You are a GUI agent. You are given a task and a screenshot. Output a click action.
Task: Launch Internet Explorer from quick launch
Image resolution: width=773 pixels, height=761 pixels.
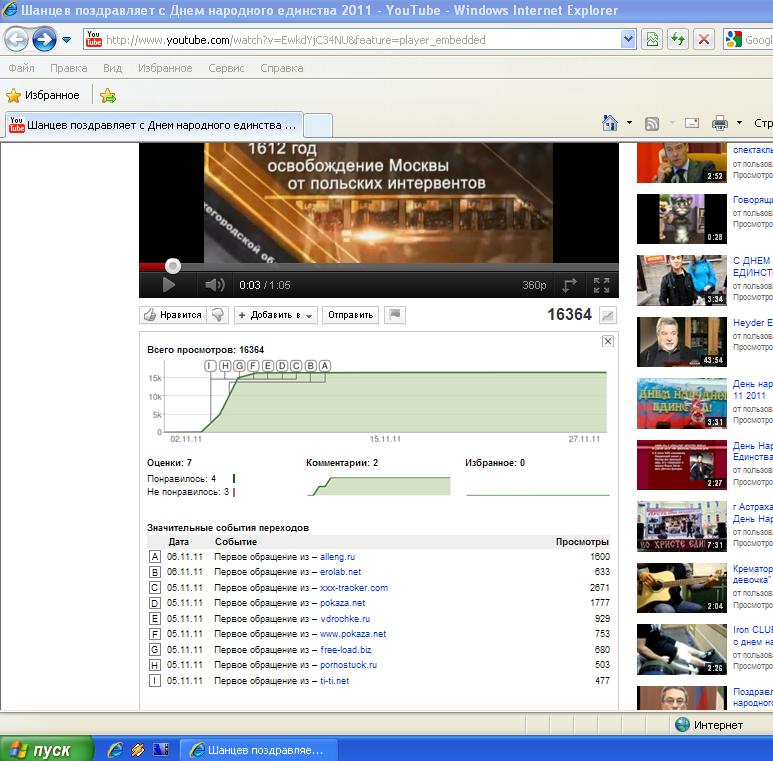pyautogui.click(x=115, y=750)
